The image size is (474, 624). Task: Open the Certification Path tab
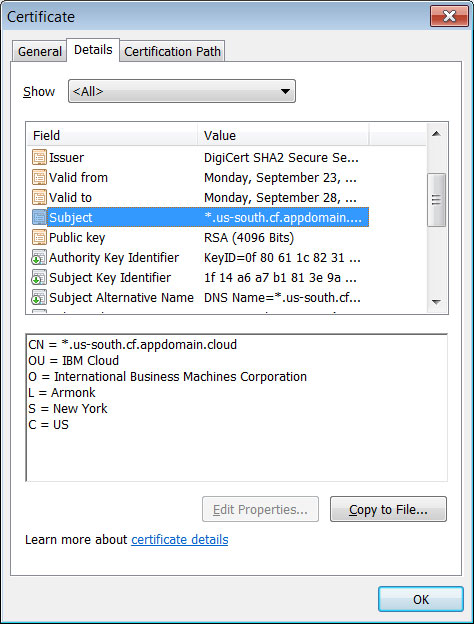click(x=172, y=51)
